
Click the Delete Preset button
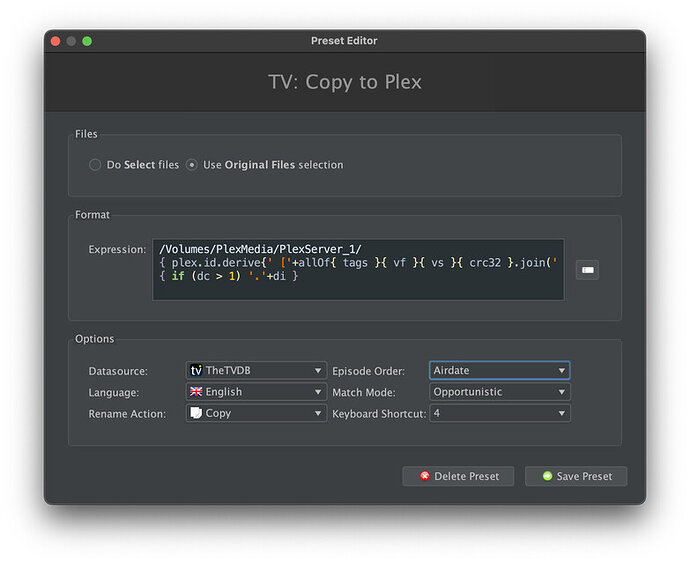click(458, 476)
